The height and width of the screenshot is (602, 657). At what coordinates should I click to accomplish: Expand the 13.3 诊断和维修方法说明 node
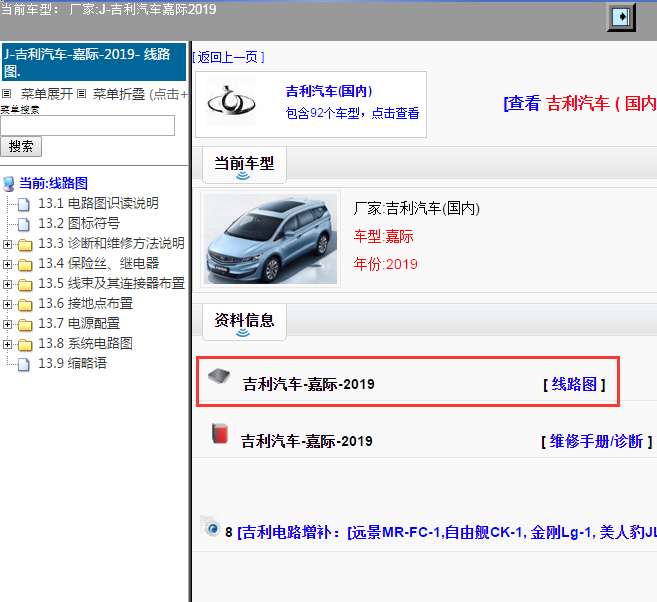pyautogui.click(x=7, y=244)
